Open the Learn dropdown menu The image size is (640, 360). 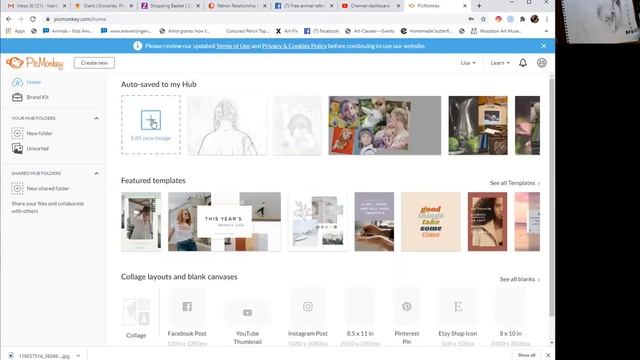point(500,63)
